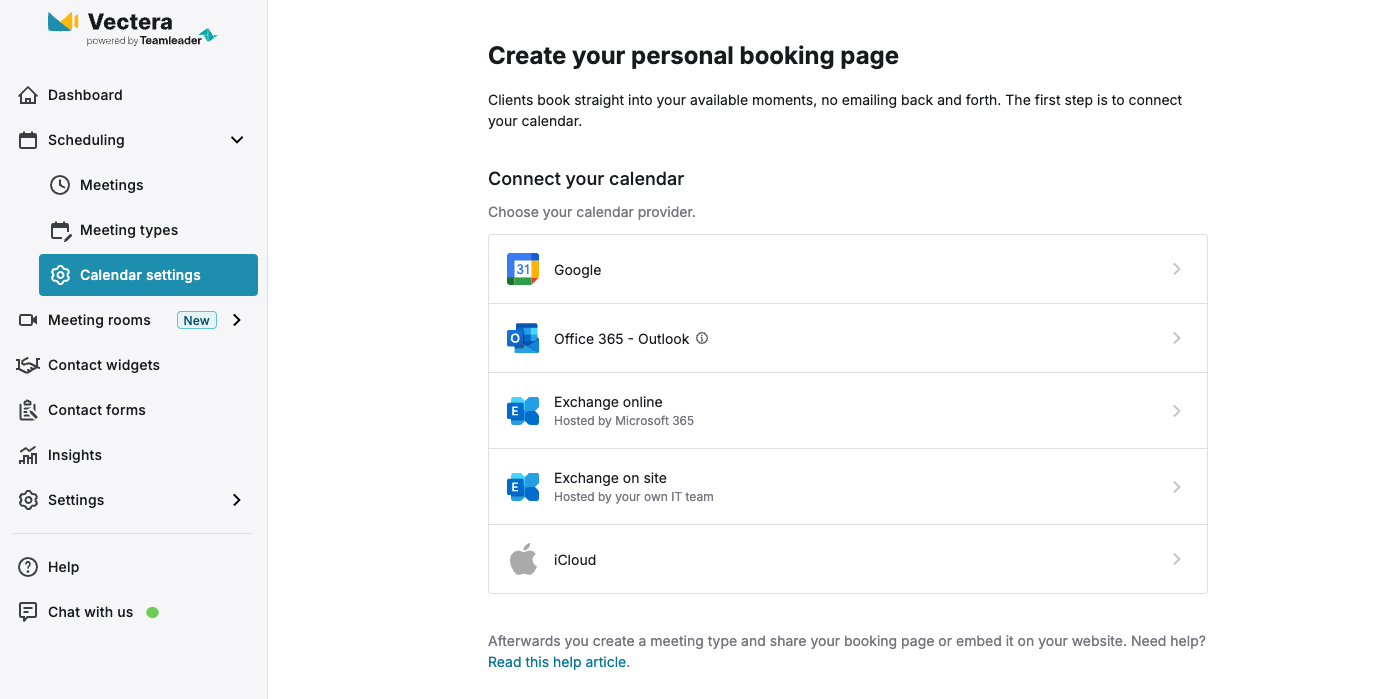Click the Exchange online icon
The image size is (1373, 699).
click(x=523, y=410)
